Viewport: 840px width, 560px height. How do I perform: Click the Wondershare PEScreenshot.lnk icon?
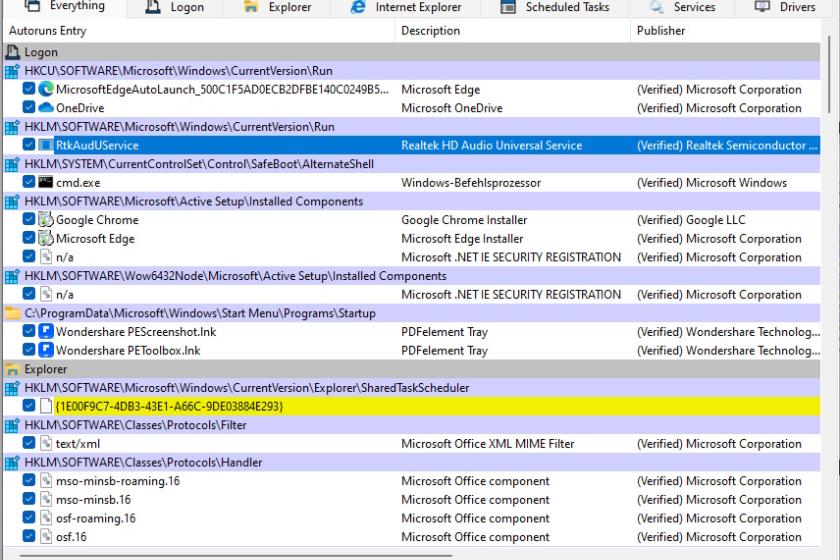coord(46,331)
